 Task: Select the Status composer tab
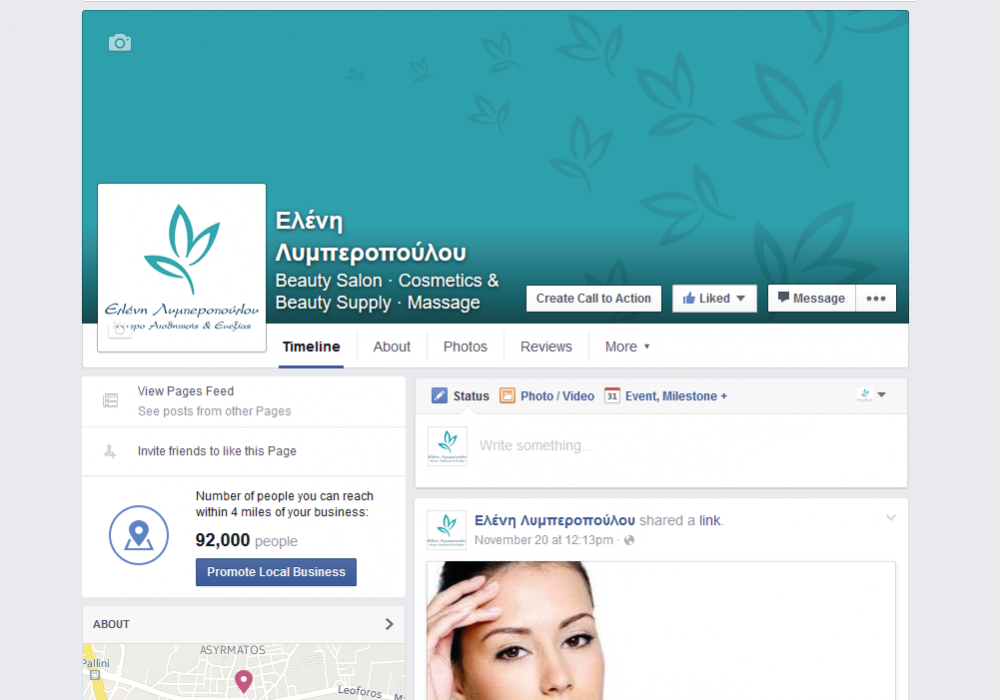click(x=471, y=396)
